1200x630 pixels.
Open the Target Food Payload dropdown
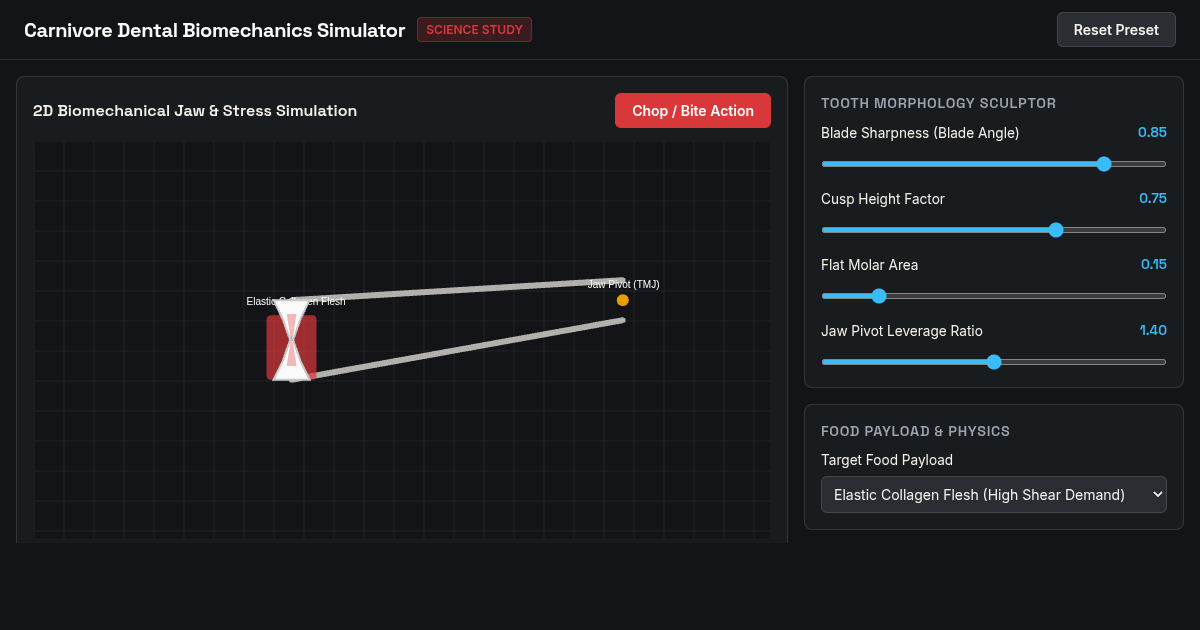click(994, 494)
